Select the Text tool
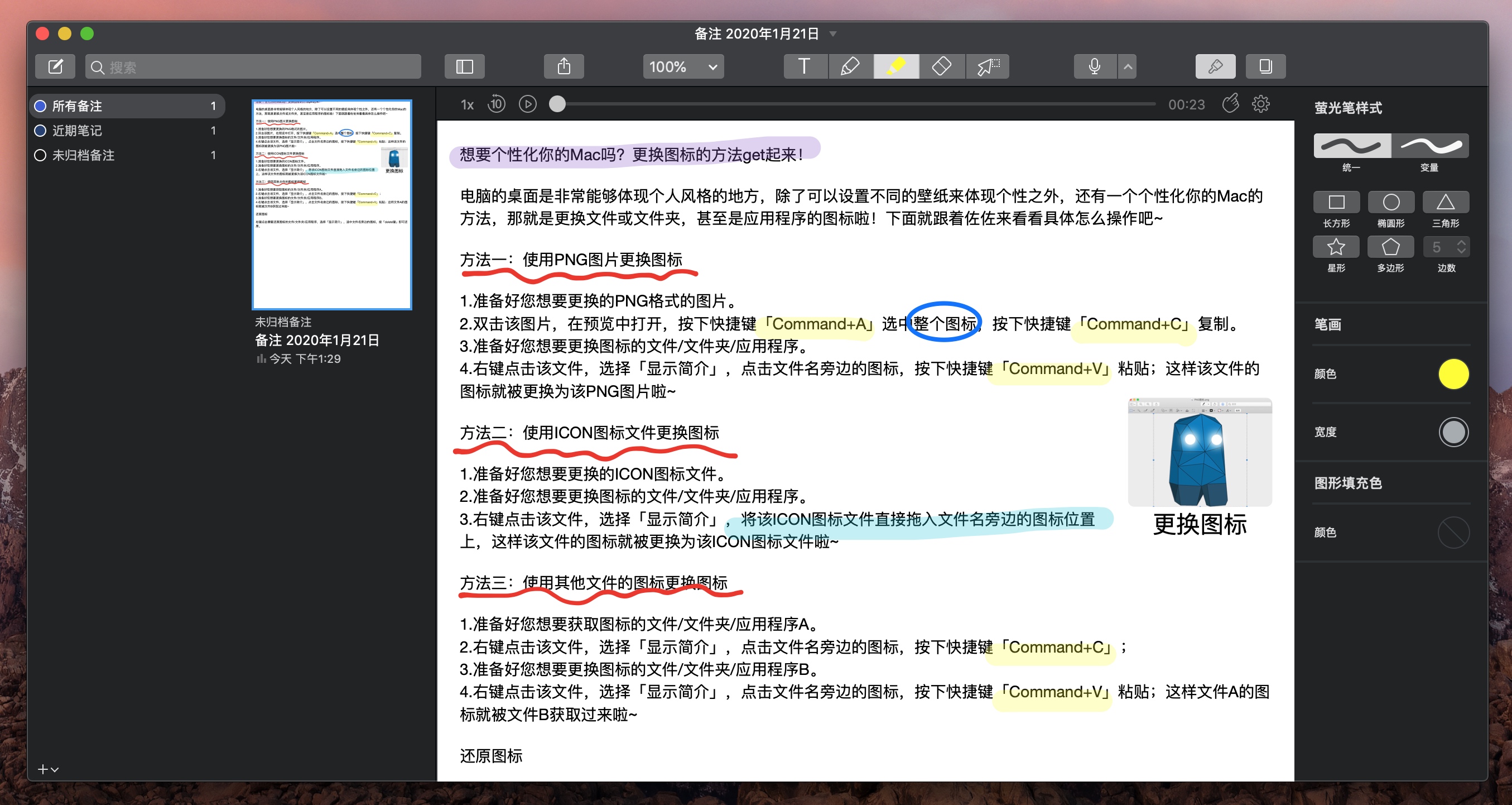1512x805 pixels. 805,66
